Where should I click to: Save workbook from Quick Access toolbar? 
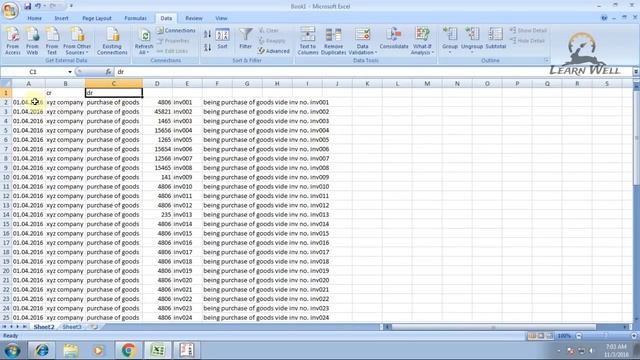(x=27, y=6)
